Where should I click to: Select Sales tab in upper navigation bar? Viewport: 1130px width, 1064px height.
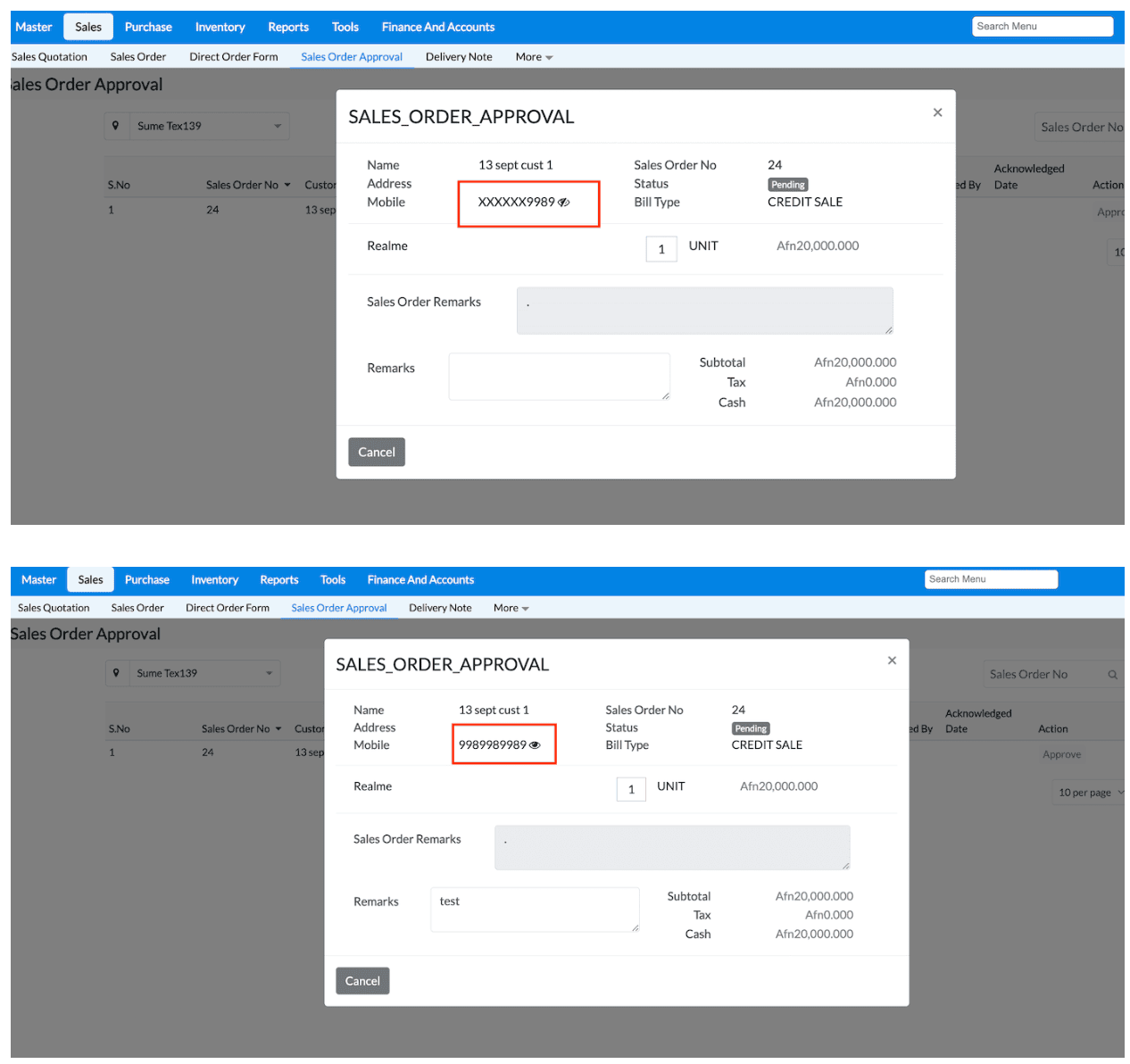point(88,27)
